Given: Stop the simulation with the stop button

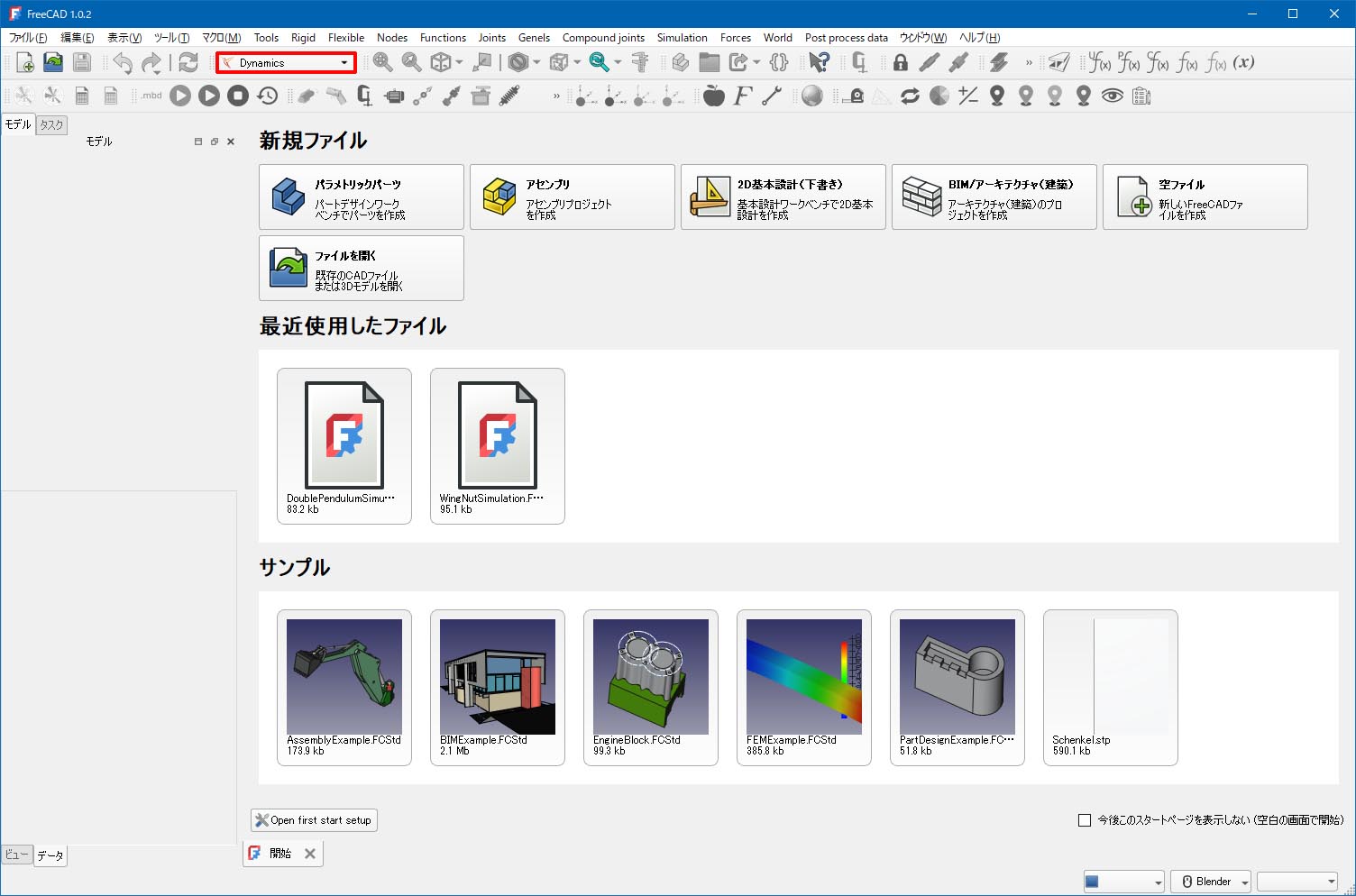Looking at the screenshot, I should pyautogui.click(x=238, y=96).
